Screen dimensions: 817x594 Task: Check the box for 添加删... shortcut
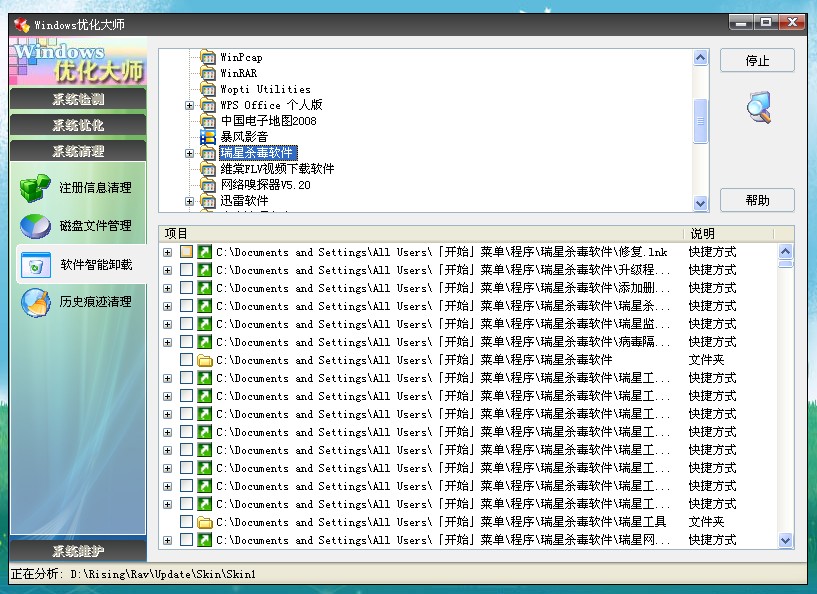(187, 288)
